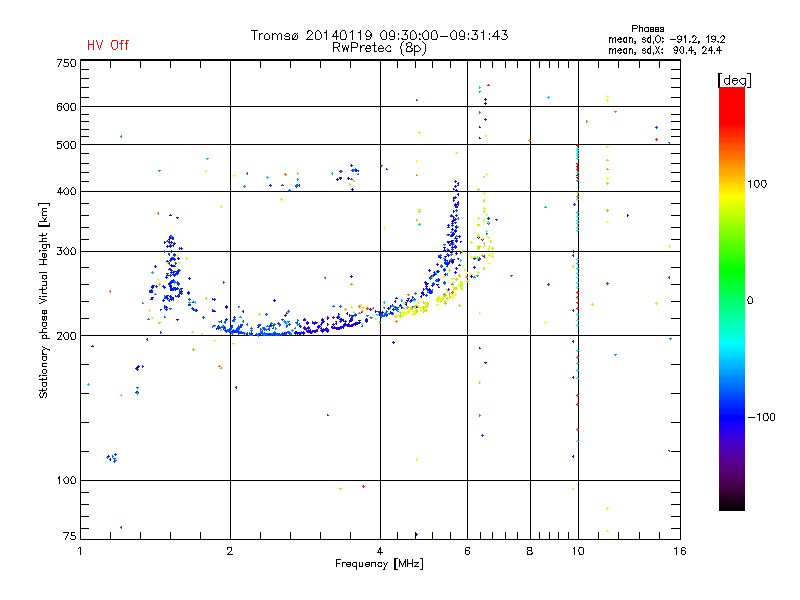Click the title 'Tromsø 20140119 09:30:00-09:31:43'
The height and width of the screenshot is (600, 800).
[379, 35]
